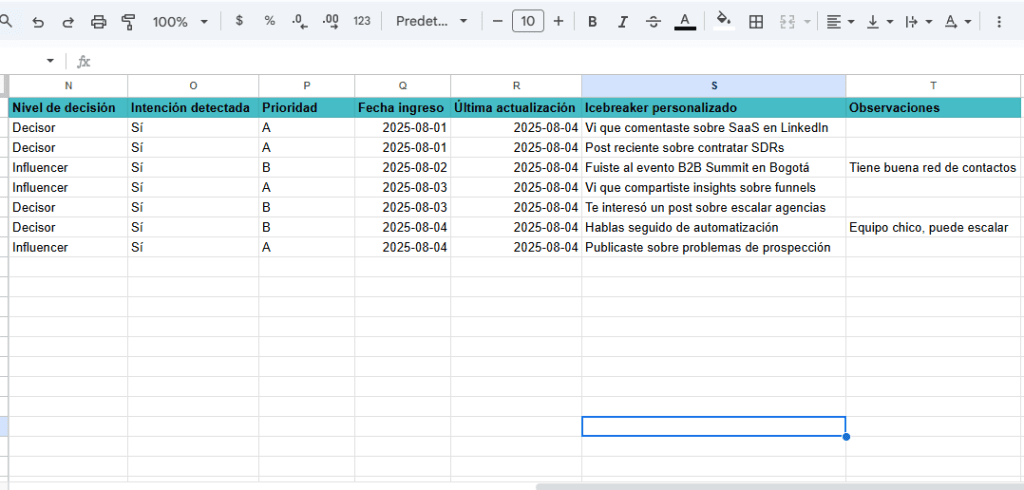1024x490 pixels.
Task: Select column T header
Action: click(x=933, y=86)
